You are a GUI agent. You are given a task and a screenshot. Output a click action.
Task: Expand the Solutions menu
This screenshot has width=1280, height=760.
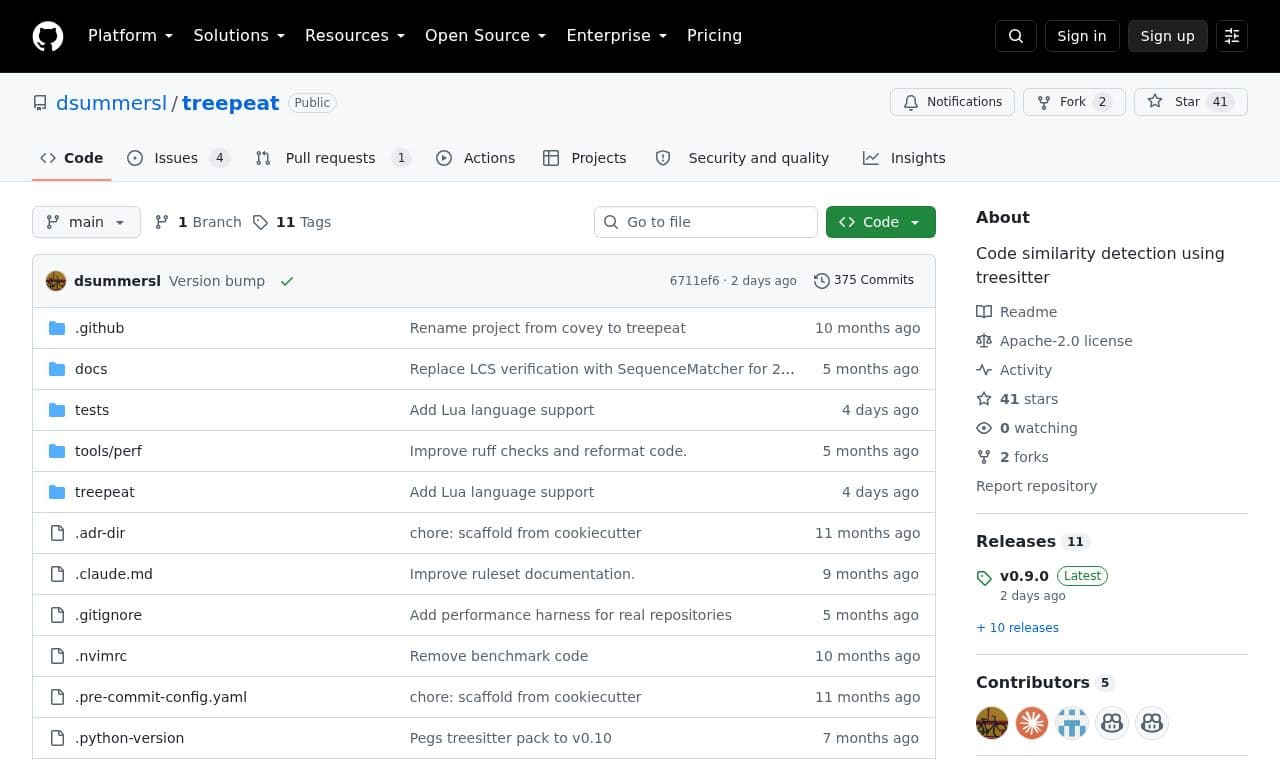click(239, 36)
